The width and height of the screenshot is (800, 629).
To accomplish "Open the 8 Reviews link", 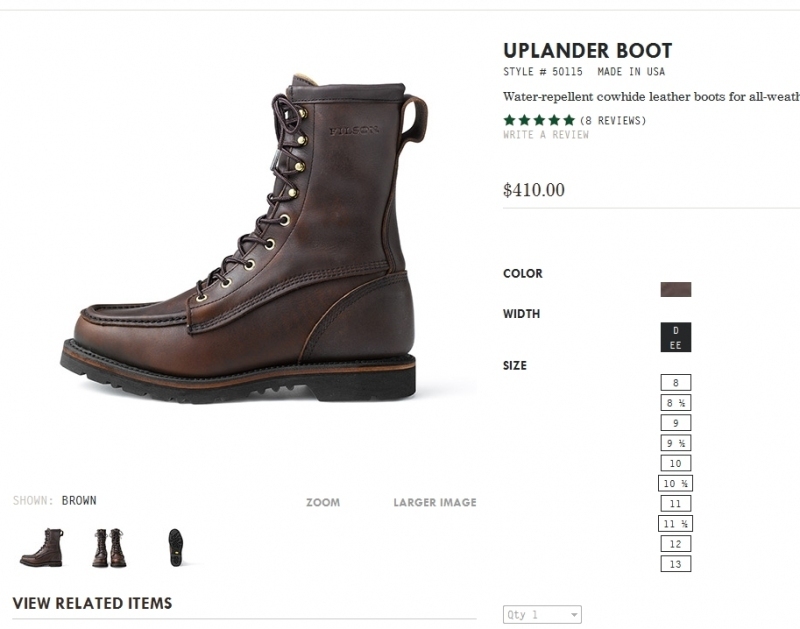I will [613, 121].
